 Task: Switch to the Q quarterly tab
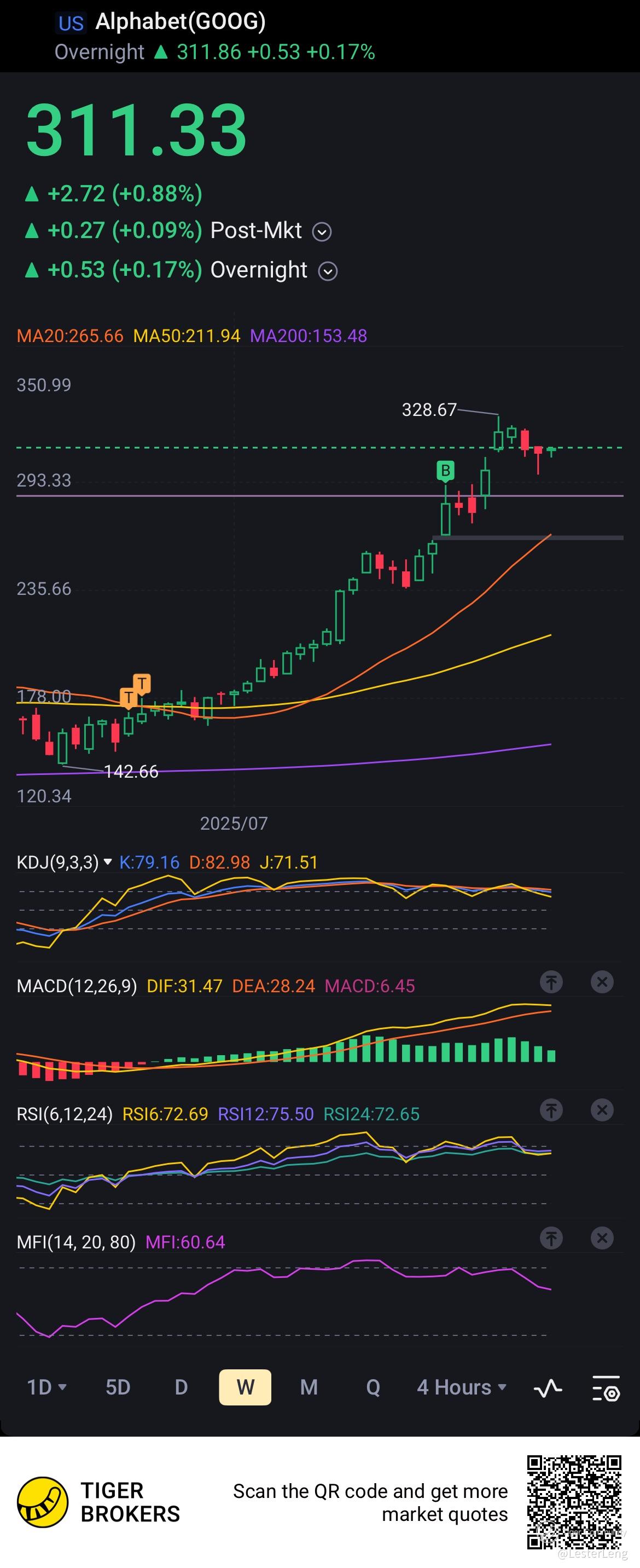click(373, 1387)
